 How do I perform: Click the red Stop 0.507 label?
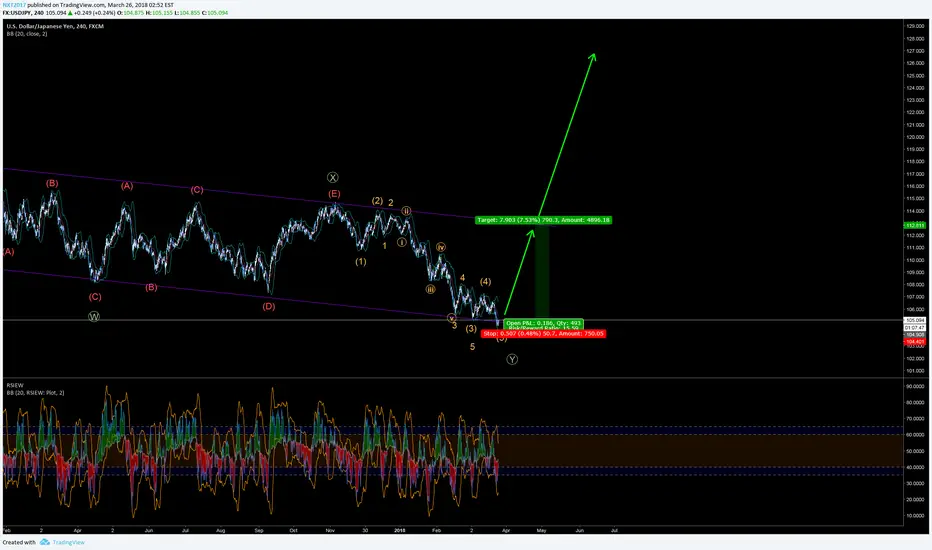(543, 334)
